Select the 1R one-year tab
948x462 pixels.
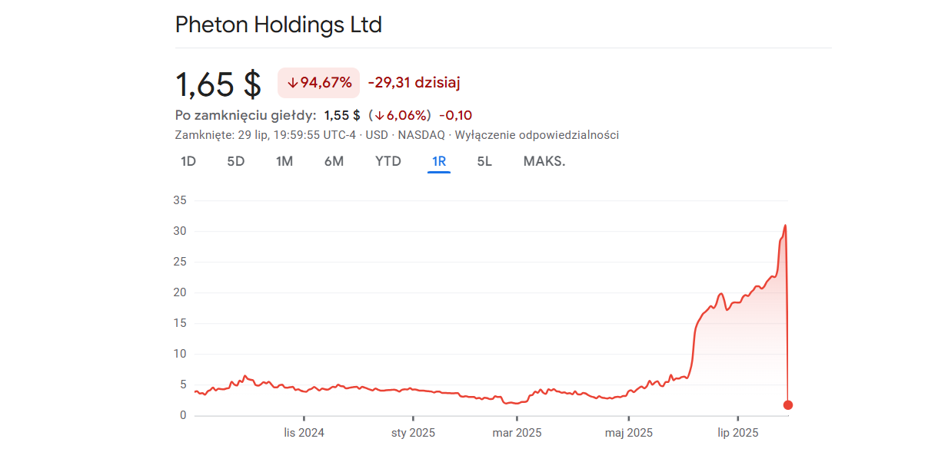pyautogui.click(x=439, y=161)
